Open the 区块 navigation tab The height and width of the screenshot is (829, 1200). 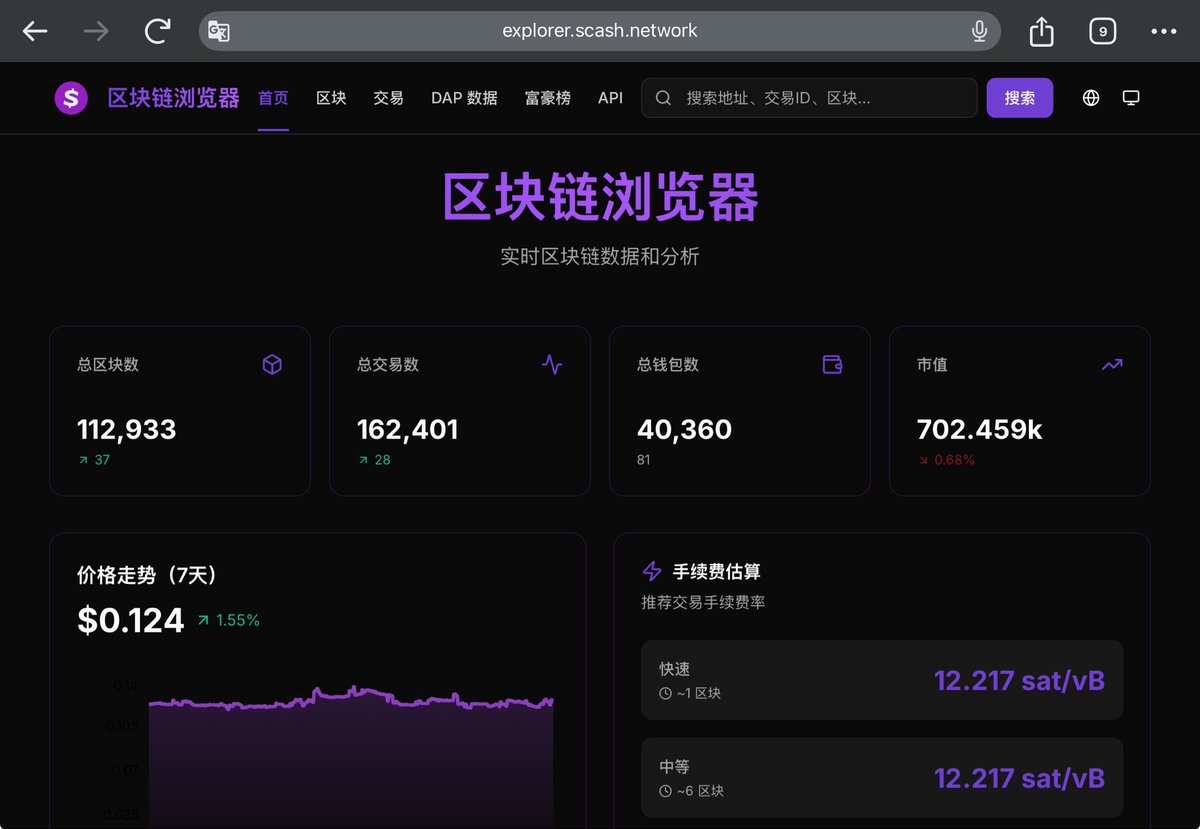pos(331,98)
